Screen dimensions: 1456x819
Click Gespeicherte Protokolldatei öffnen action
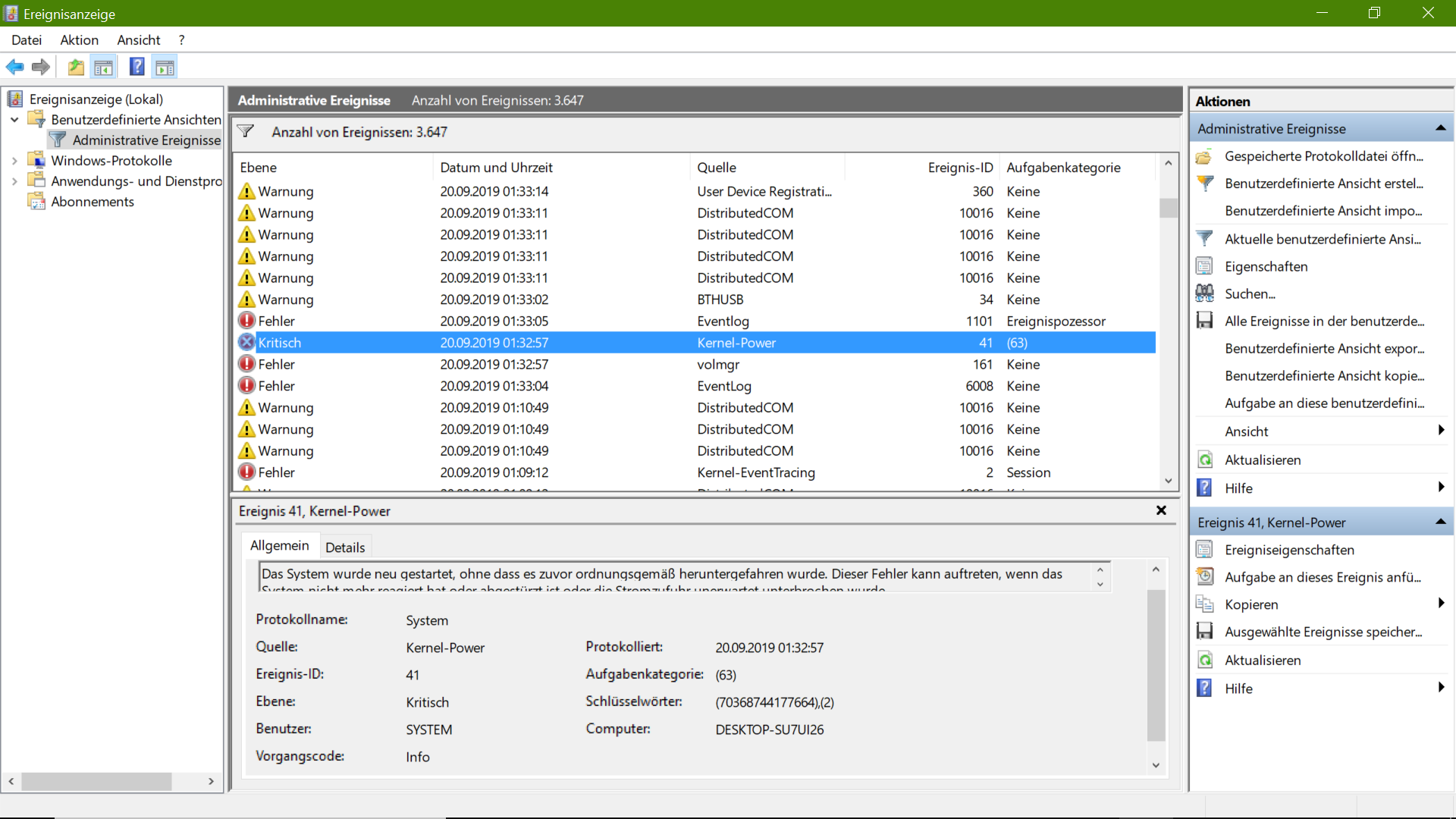coord(1323,156)
